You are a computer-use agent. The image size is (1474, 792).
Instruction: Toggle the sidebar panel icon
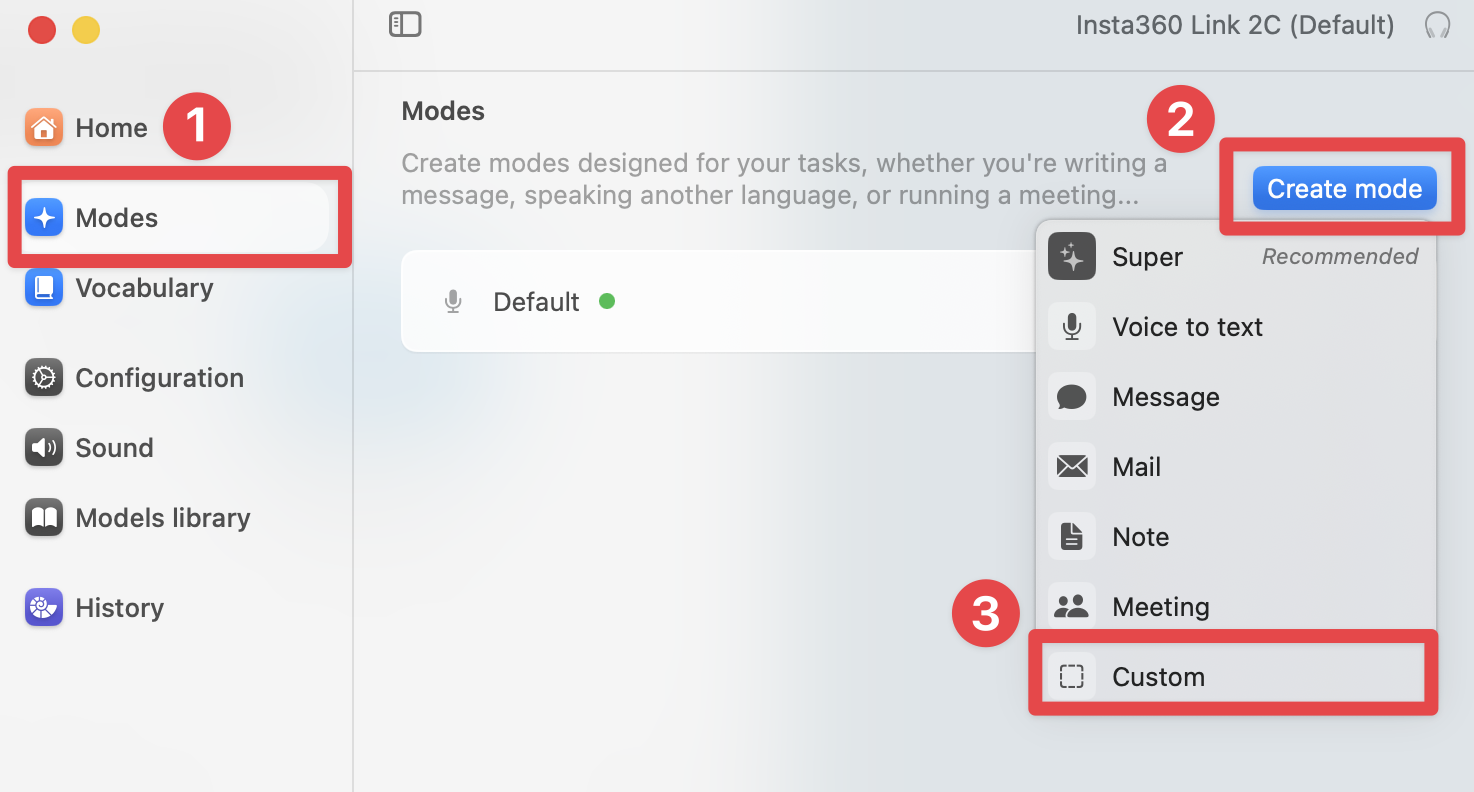pos(405,25)
